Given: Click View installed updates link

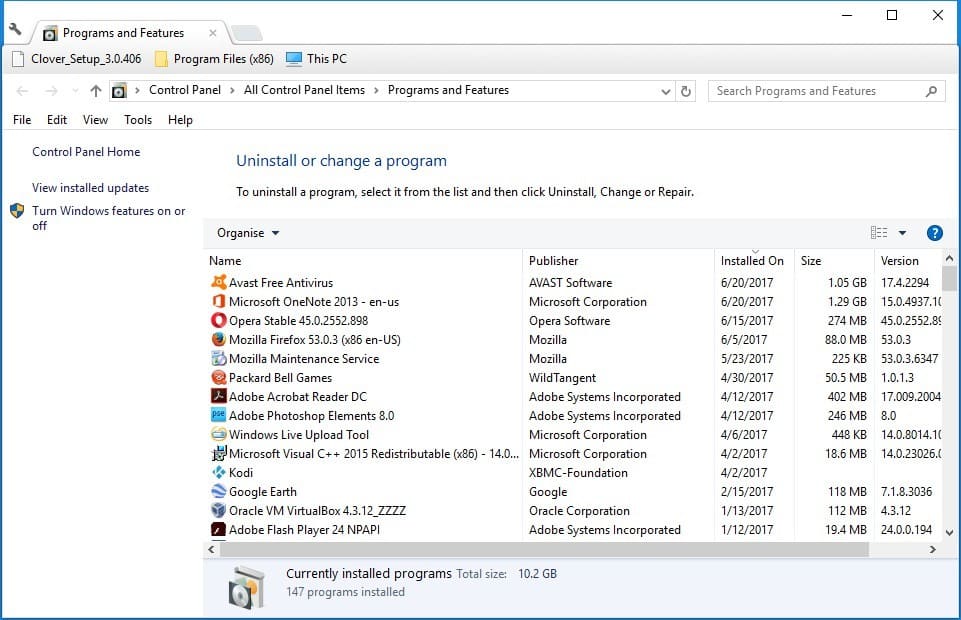Looking at the screenshot, I should (x=91, y=187).
